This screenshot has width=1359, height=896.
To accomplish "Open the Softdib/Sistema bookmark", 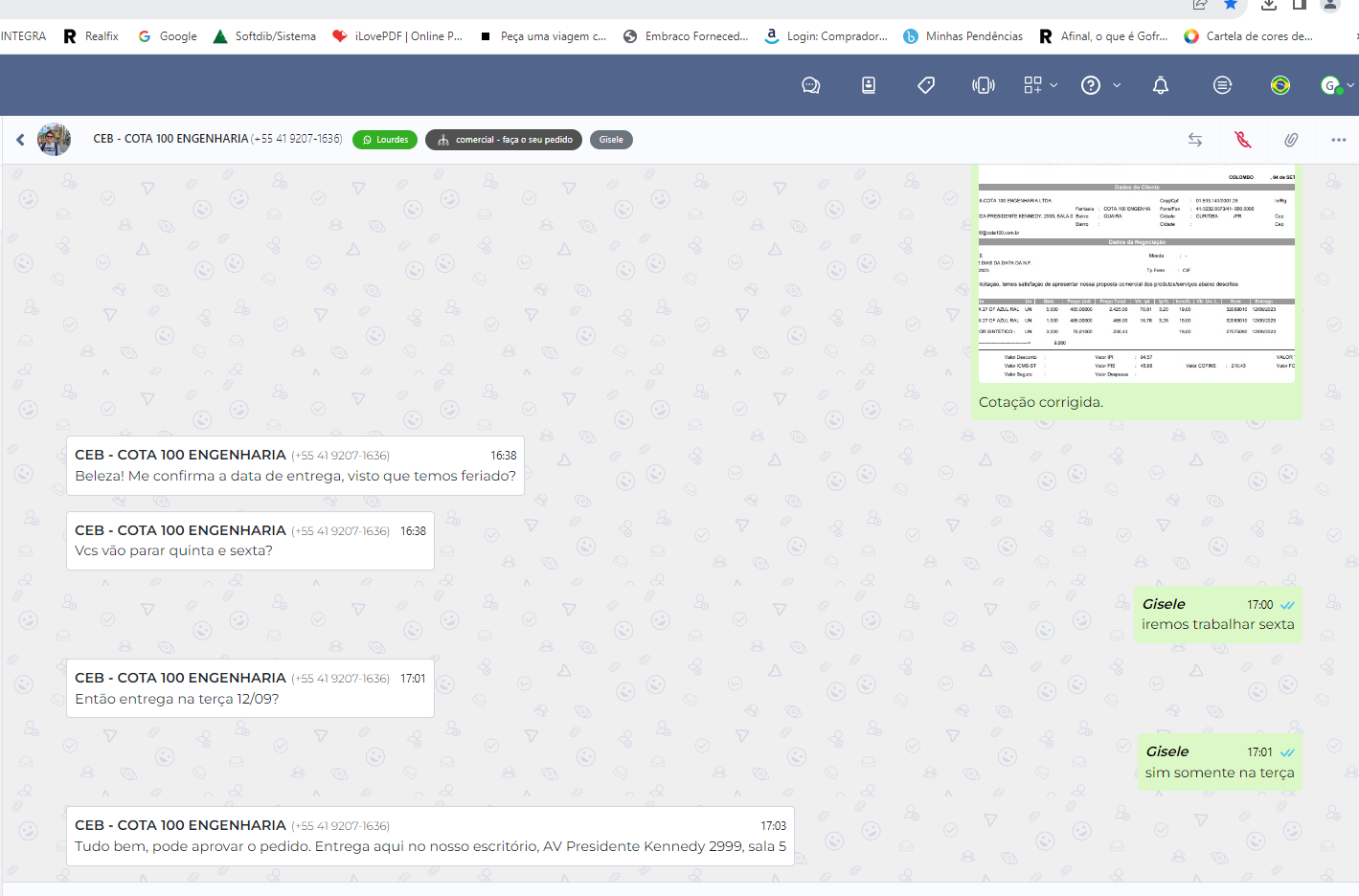I will [x=264, y=36].
